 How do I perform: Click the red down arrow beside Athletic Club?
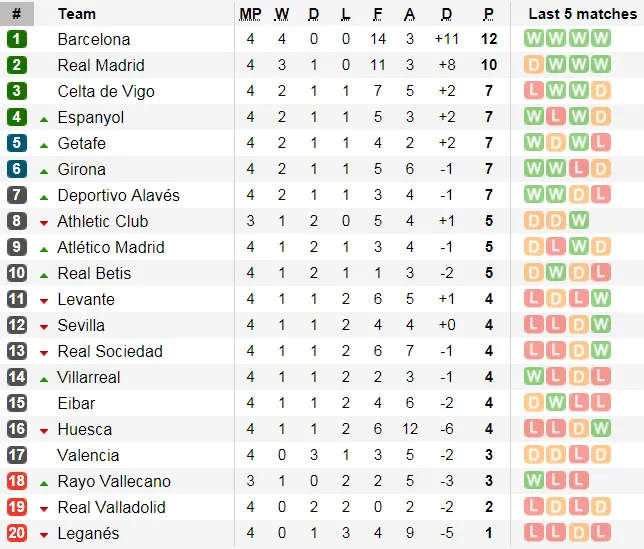44,222
